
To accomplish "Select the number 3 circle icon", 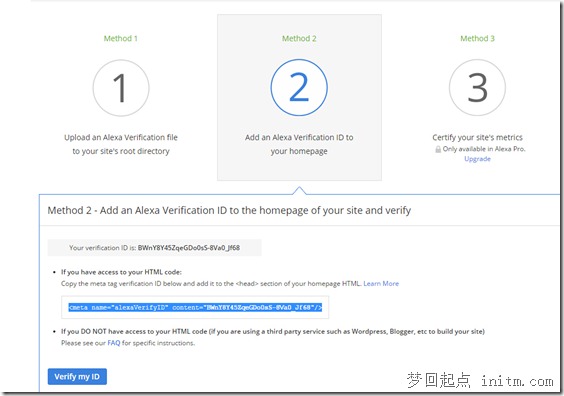I will 477,87.
